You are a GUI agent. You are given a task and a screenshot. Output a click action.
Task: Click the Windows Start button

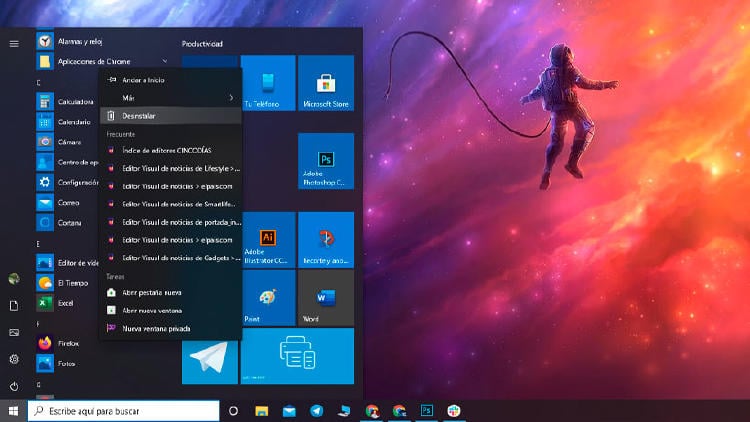click(x=14, y=411)
